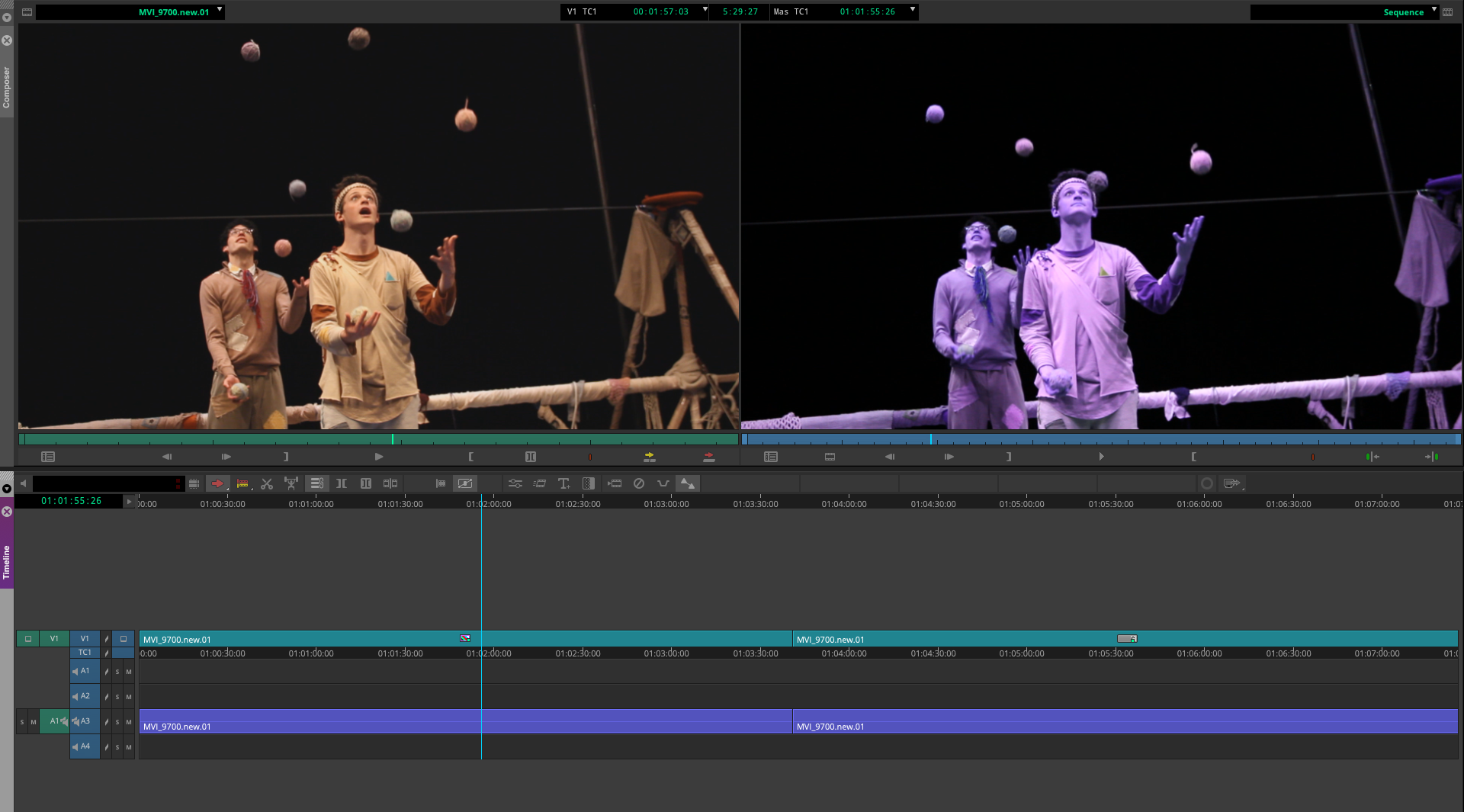Enable the V1 record track selector
This screenshot has height=812, width=1464.
[85, 639]
